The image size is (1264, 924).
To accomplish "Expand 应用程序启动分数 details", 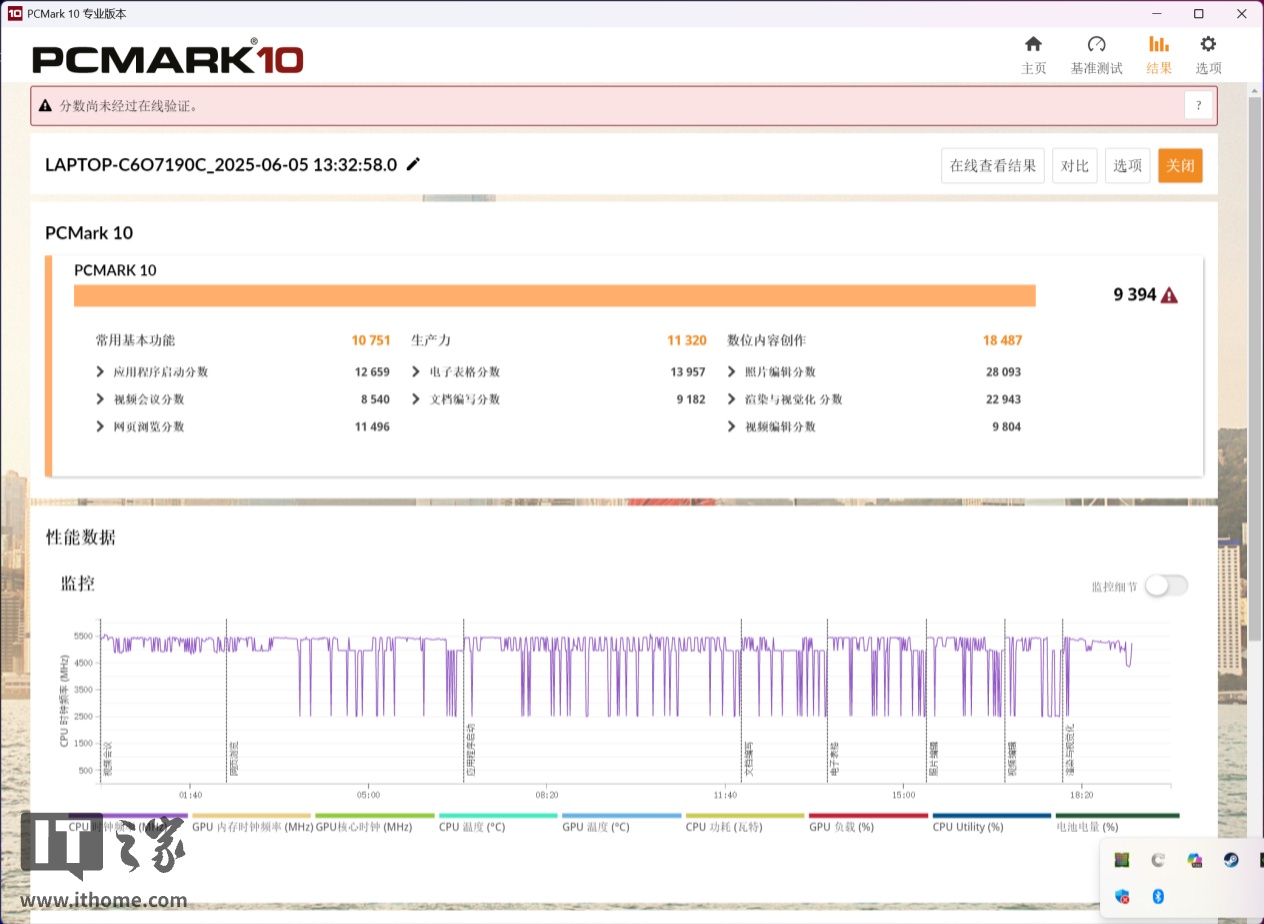I will pos(100,372).
